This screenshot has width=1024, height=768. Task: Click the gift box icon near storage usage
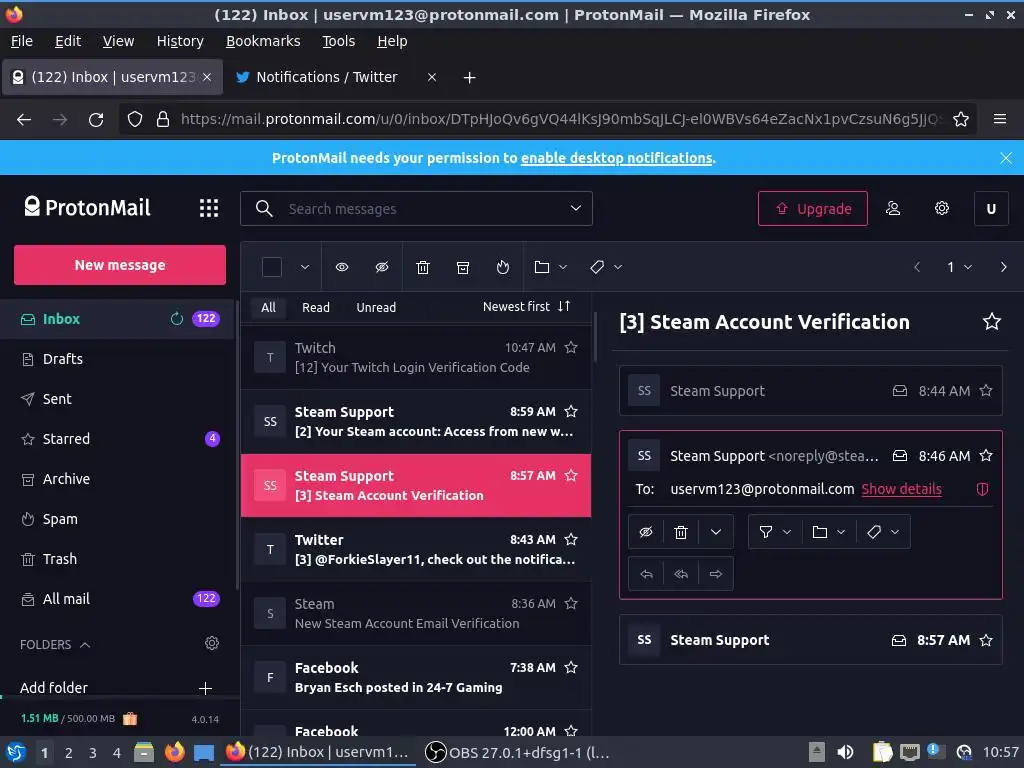pos(130,718)
